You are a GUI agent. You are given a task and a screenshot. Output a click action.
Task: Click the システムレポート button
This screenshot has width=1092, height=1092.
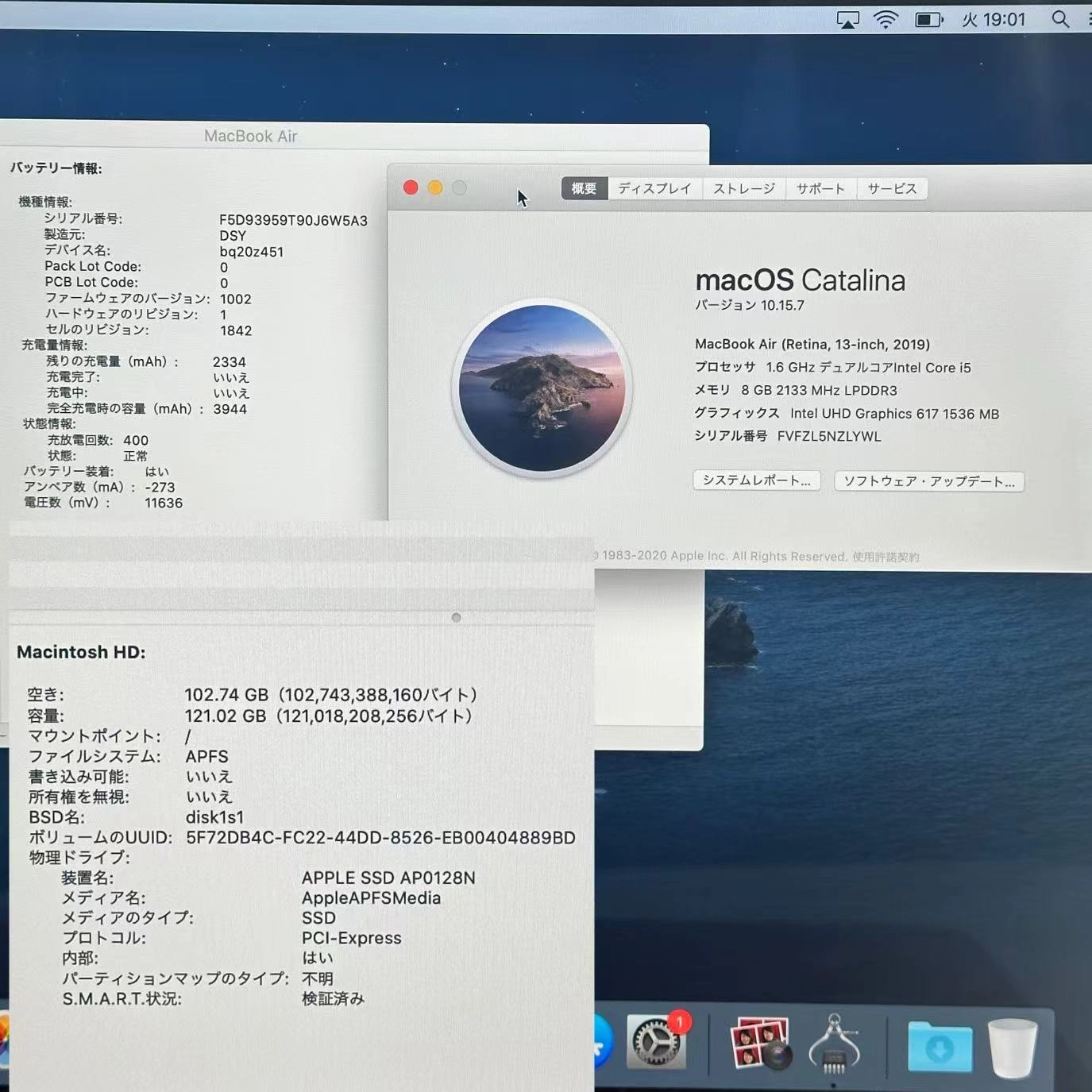pos(755,480)
